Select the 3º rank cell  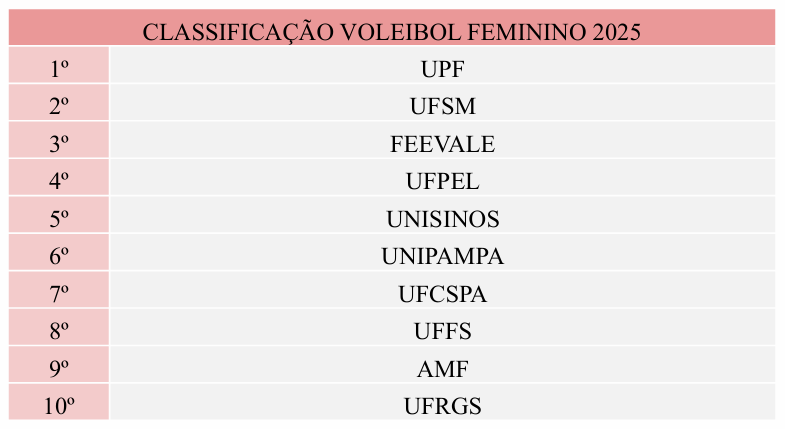pos(58,144)
